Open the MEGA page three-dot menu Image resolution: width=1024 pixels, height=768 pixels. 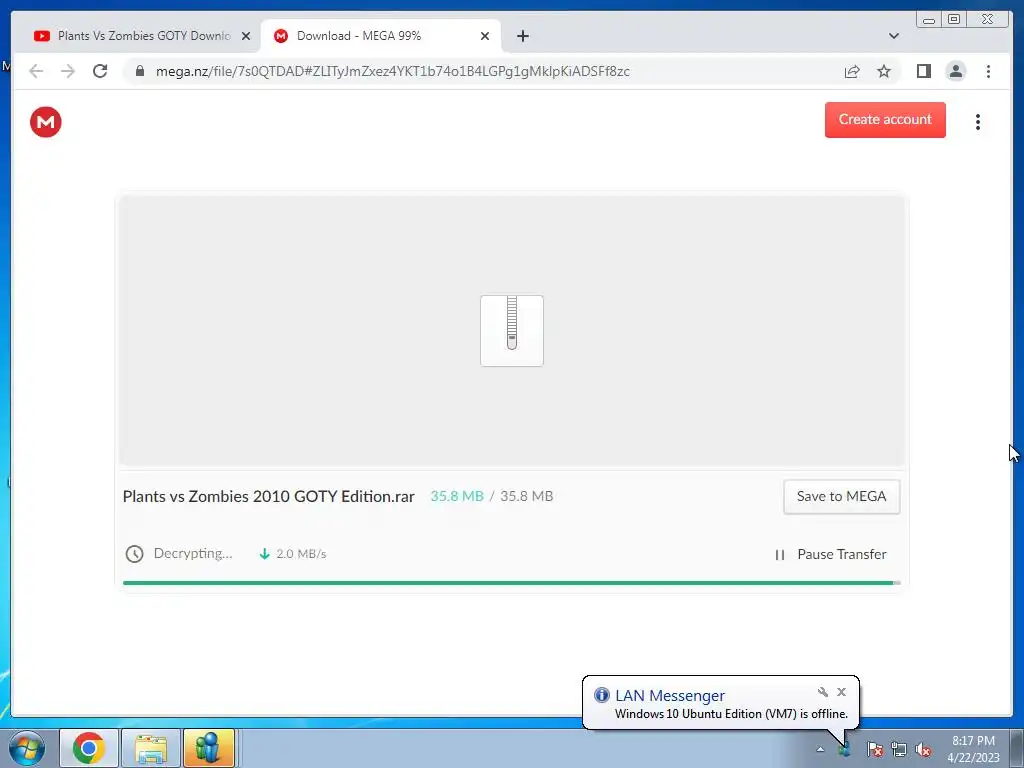tap(978, 122)
